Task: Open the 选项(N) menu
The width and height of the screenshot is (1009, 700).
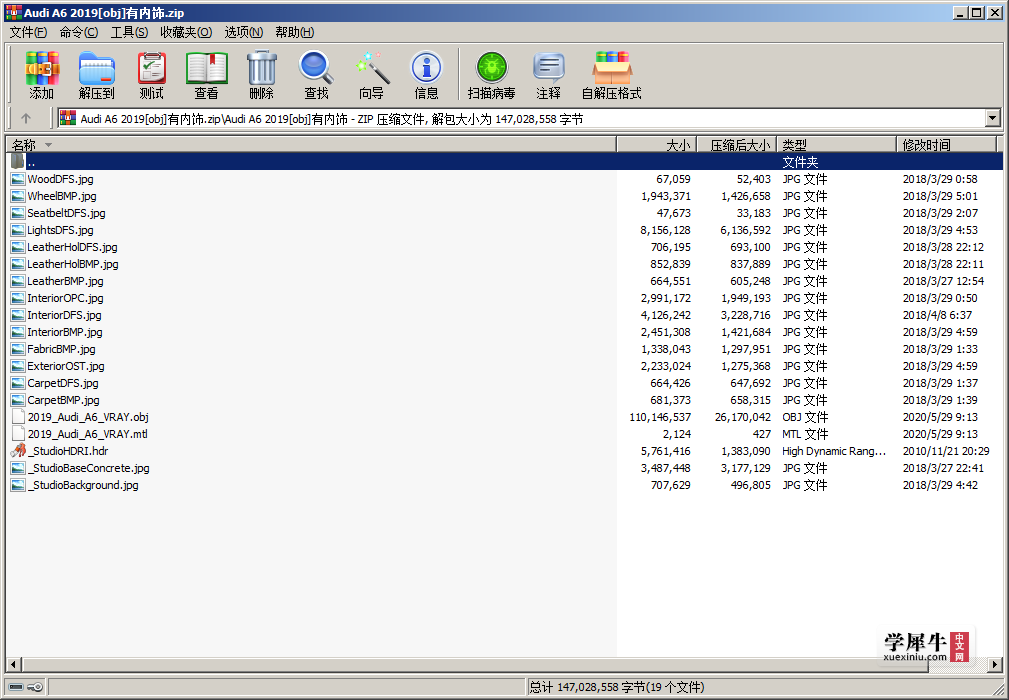Action: pos(243,32)
